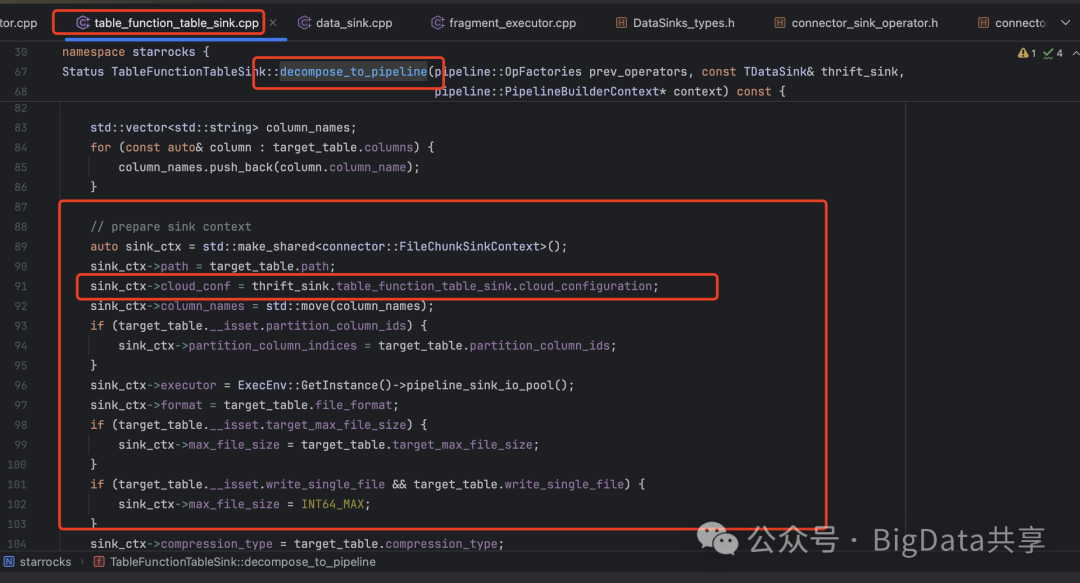Screen dimensions: 1080x583
Task: Open DataSinks_types.h header tab
Action: [x=675, y=23]
